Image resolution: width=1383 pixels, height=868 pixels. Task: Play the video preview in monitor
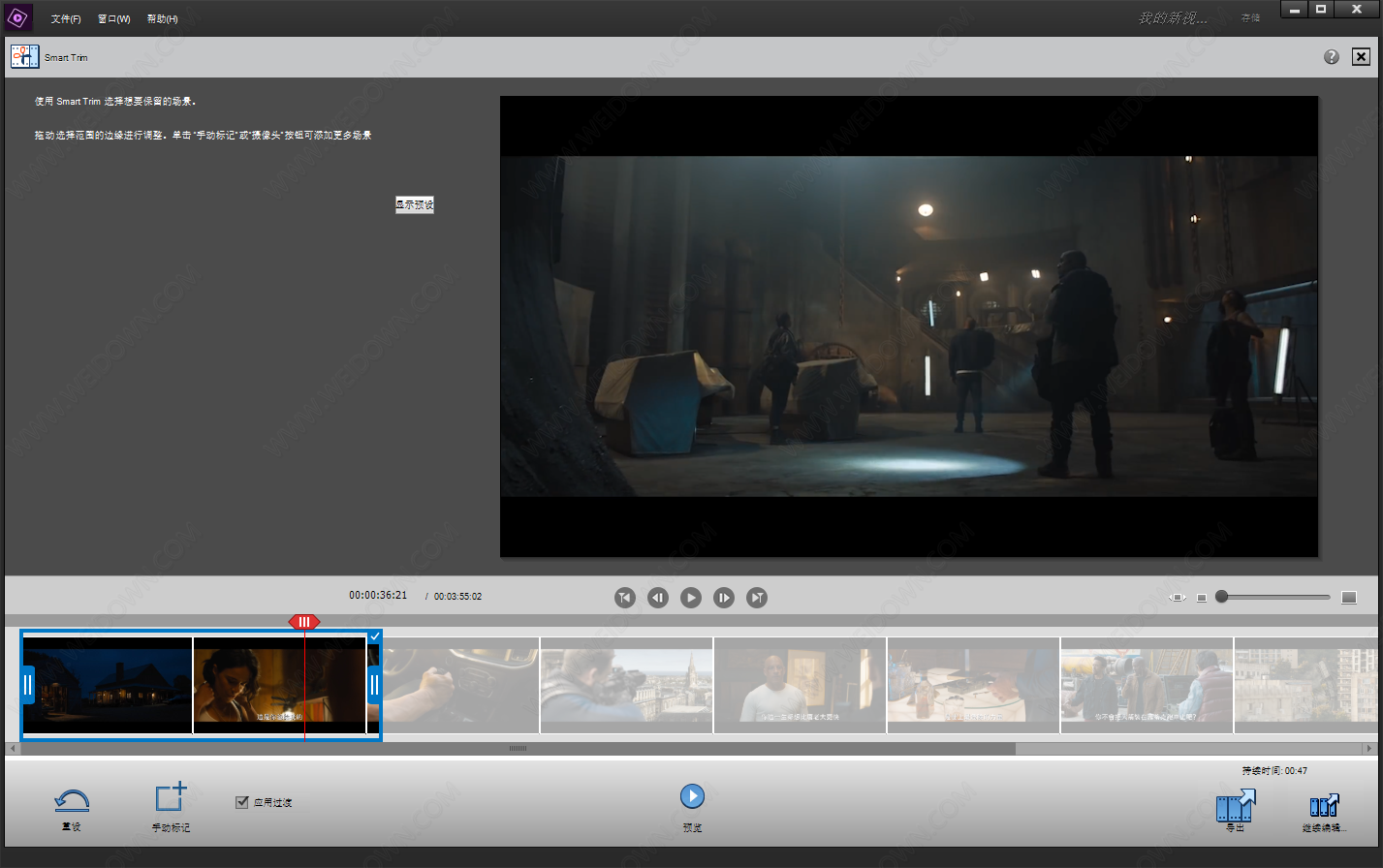pyautogui.click(x=691, y=598)
